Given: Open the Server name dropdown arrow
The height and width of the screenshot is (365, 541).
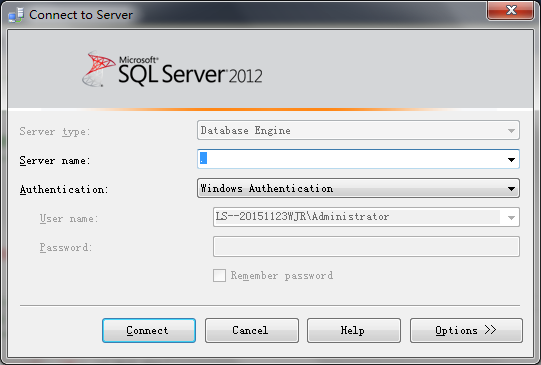Looking at the screenshot, I should pyautogui.click(x=511, y=159).
